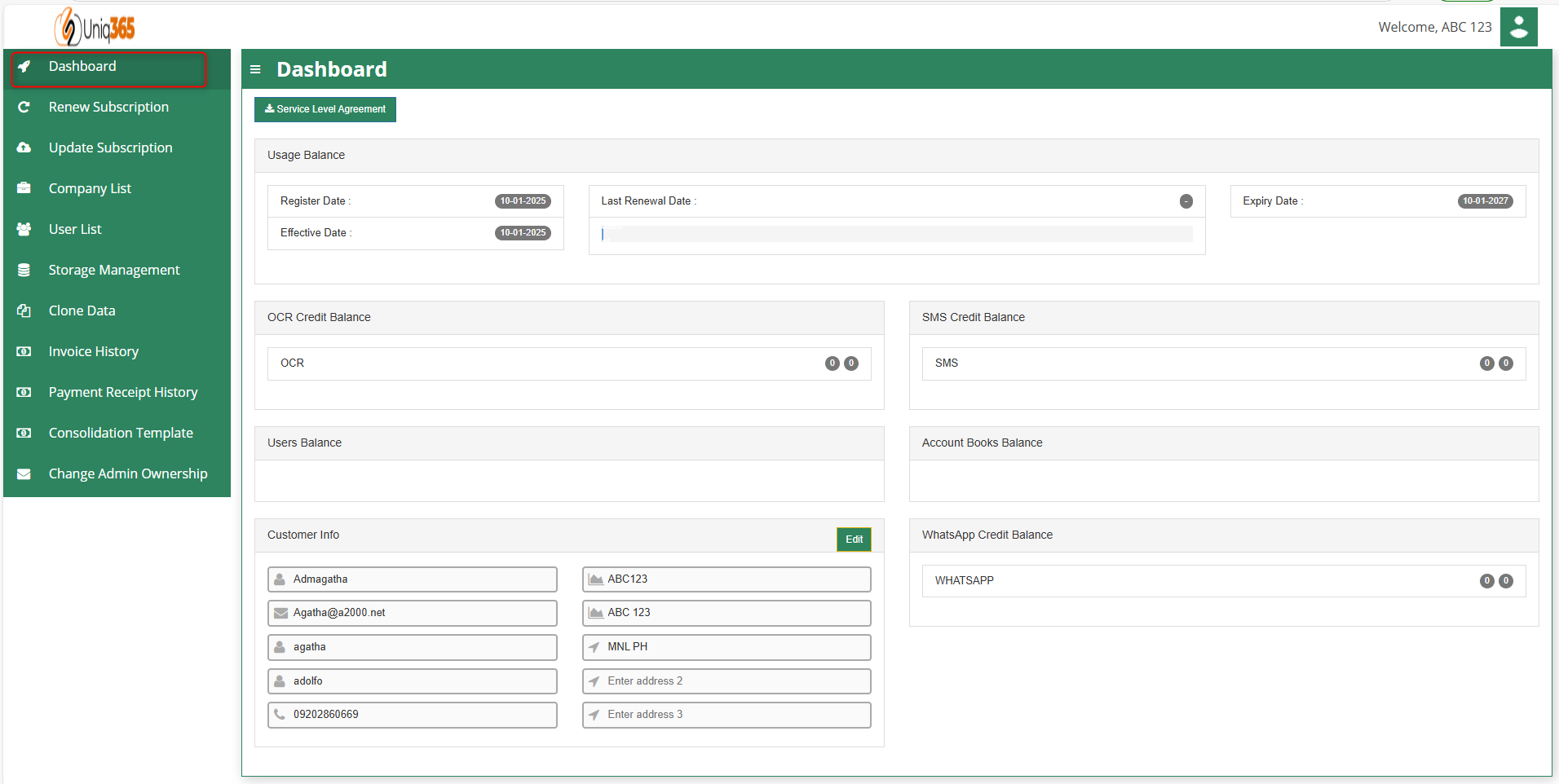Screen dimensions: 1559x784
Task: Click the Update Subscription cloud icon
Action: coord(24,148)
